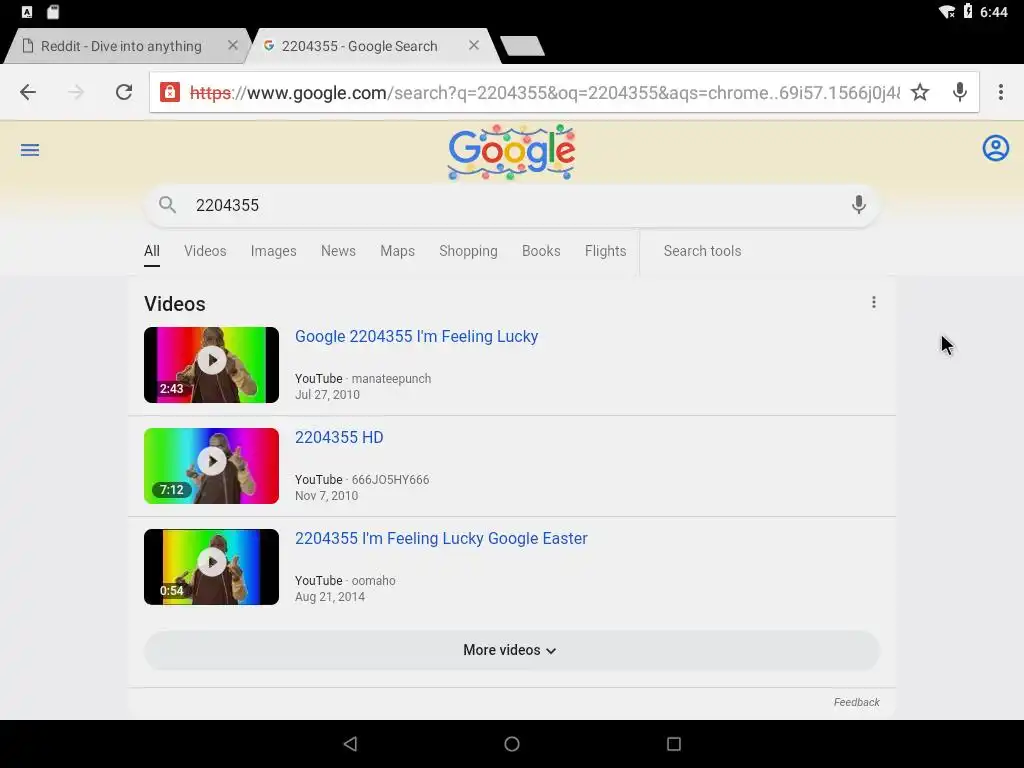The width and height of the screenshot is (1024, 768).
Task: Open the Videos section three-dot options
Action: click(873, 302)
